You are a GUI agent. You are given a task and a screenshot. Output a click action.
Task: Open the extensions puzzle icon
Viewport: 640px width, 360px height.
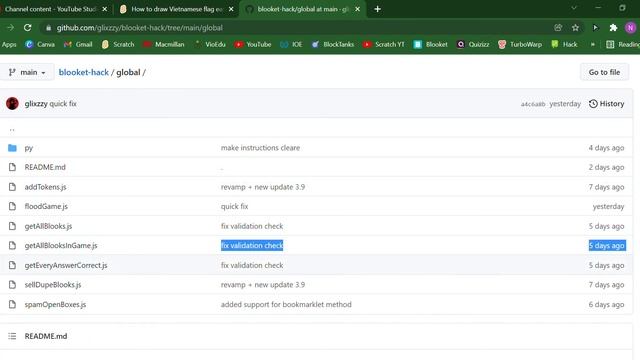tap(613, 28)
